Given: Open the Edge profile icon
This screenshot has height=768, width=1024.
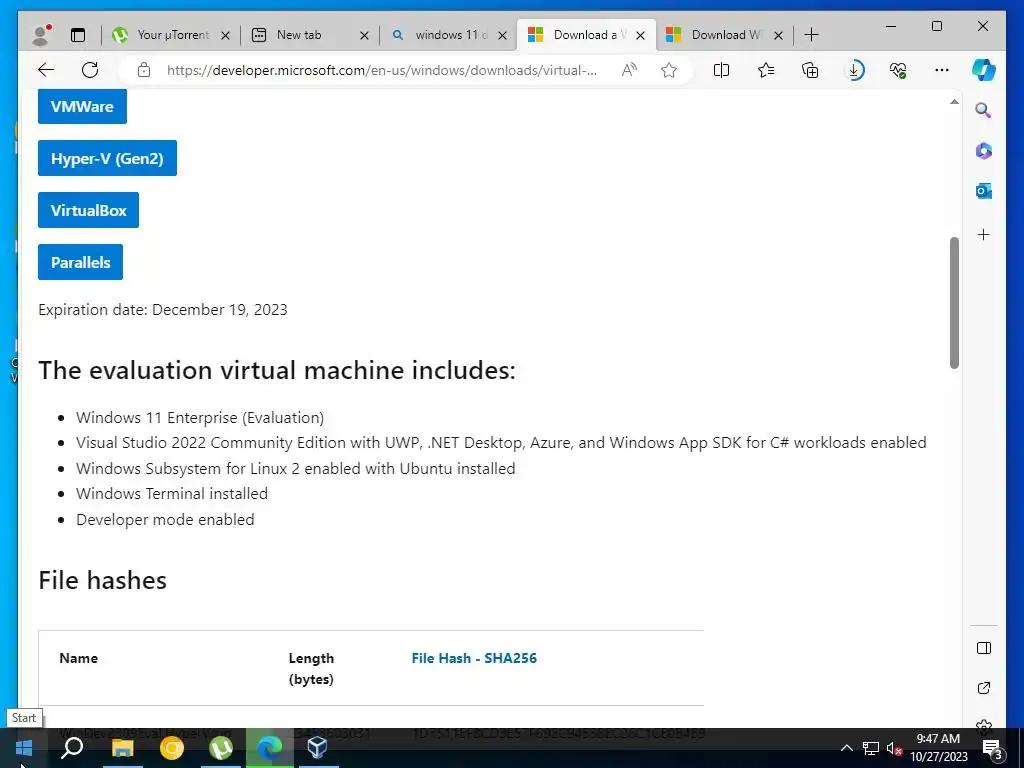Looking at the screenshot, I should [x=42, y=35].
